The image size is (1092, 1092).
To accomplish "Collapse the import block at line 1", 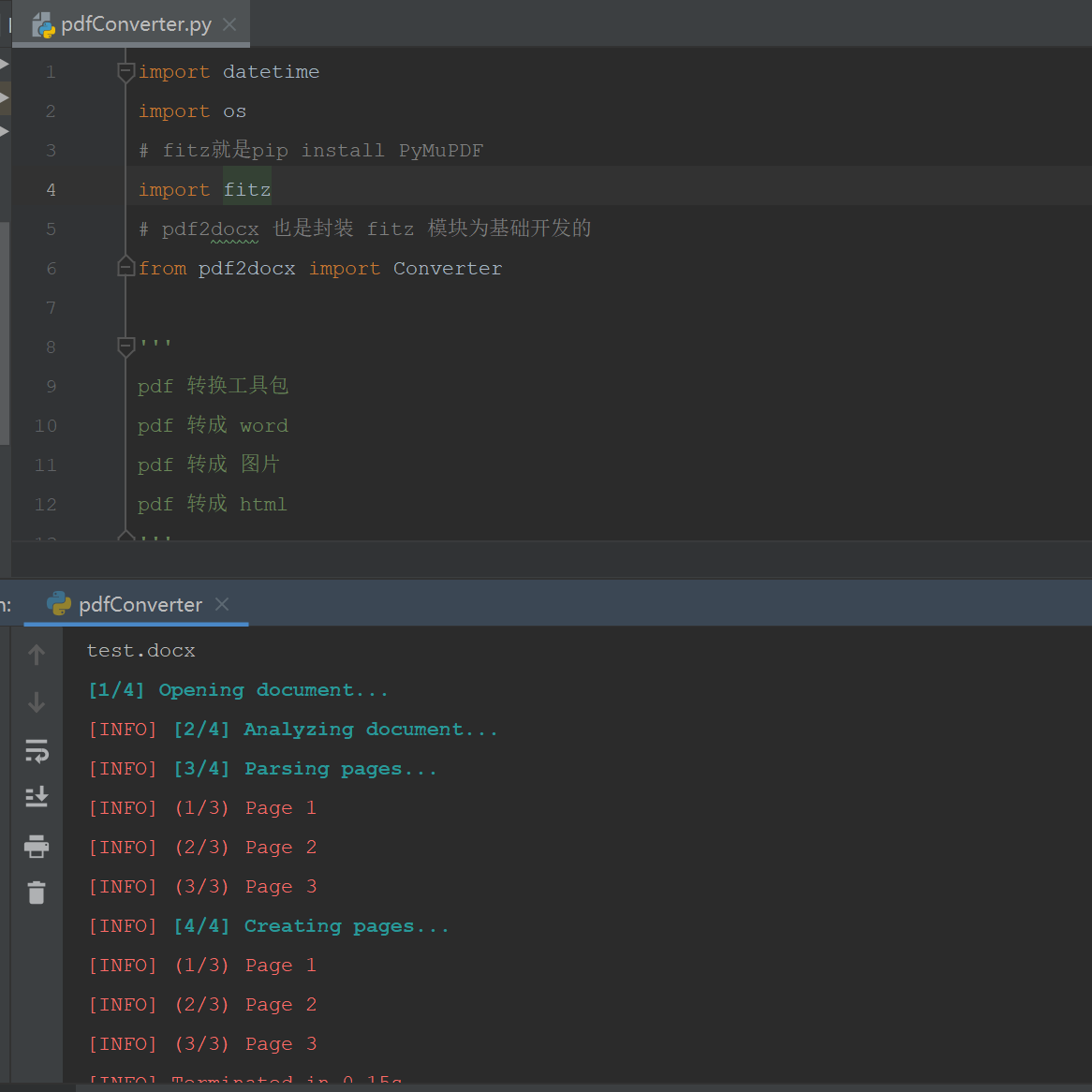I will pos(125,72).
